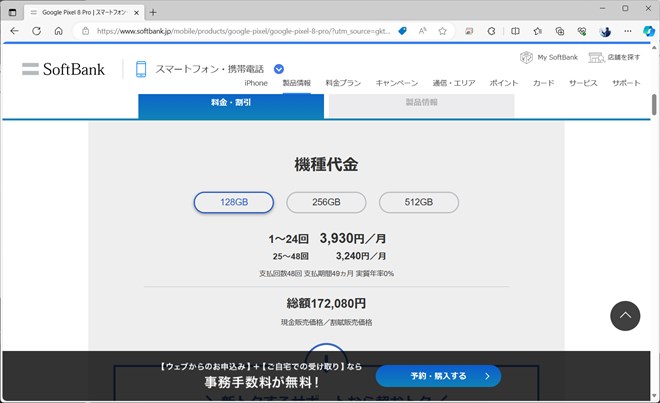Click the circular refresh extension icon
This screenshot has height=403, width=660.
[x=491, y=31]
